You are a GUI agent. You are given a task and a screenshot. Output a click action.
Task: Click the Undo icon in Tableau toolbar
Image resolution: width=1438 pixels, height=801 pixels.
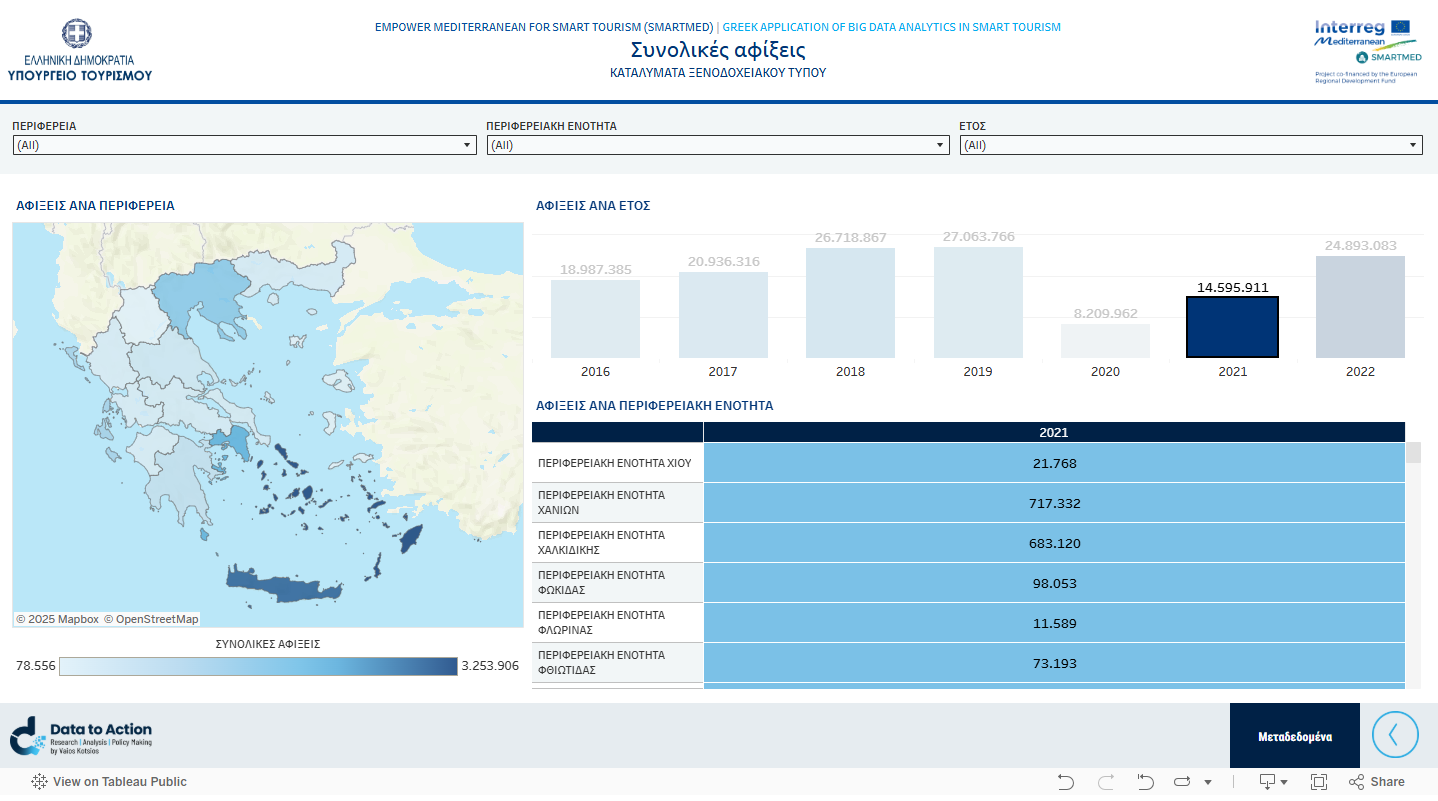point(1066,782)
